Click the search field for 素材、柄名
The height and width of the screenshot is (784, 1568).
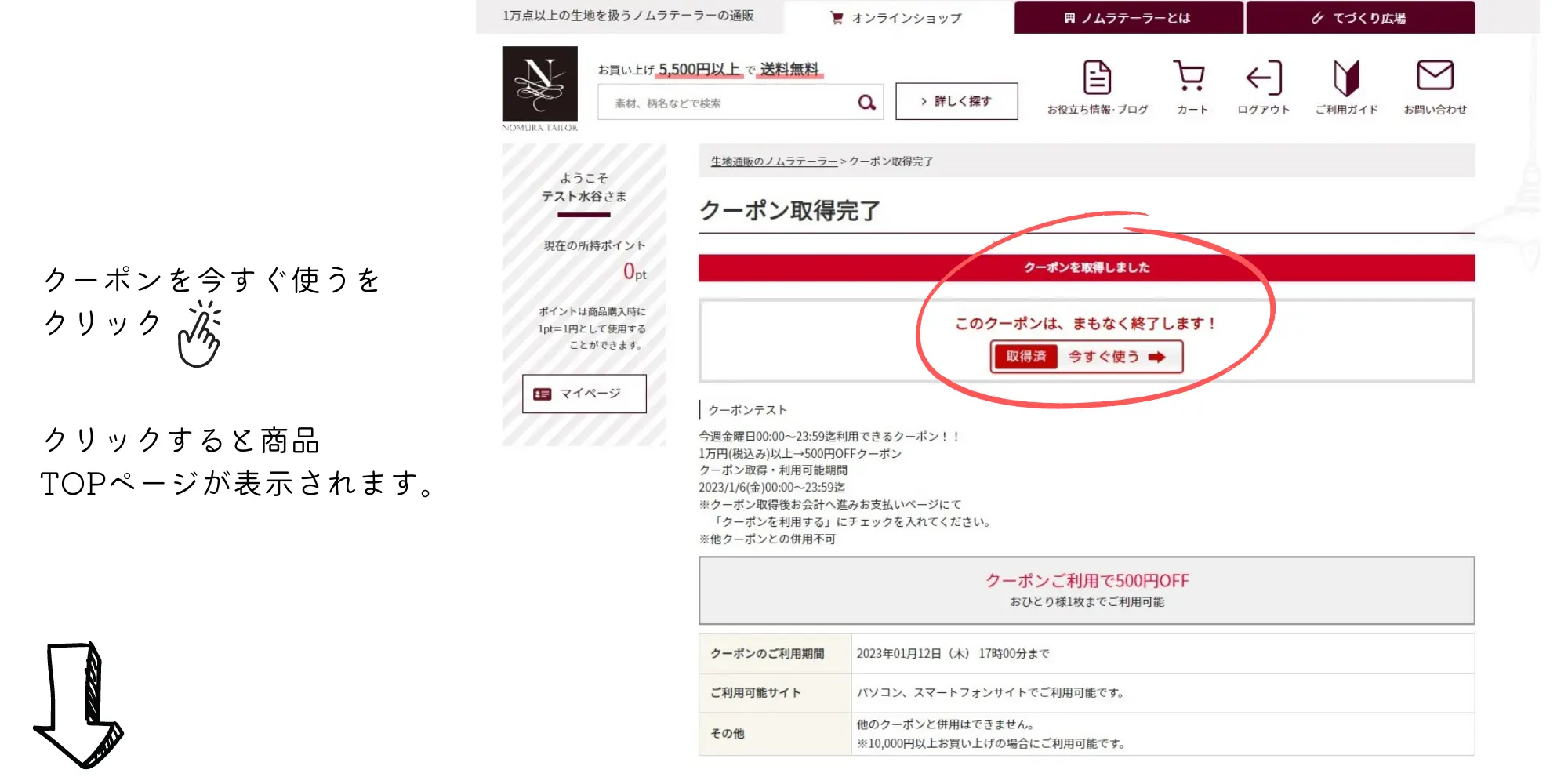coord(725,103)
